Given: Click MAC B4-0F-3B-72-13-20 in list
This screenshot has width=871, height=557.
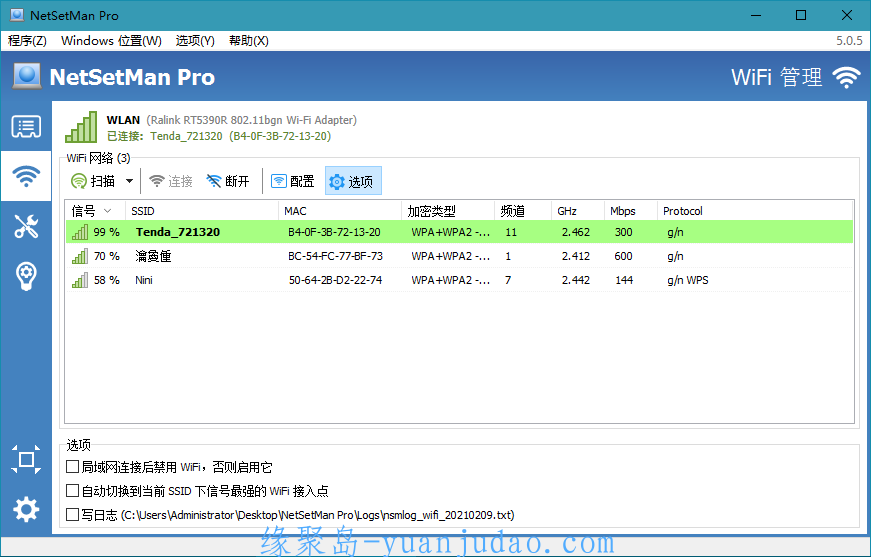Looking at the screenshot, I should click(x=334, y=232).
